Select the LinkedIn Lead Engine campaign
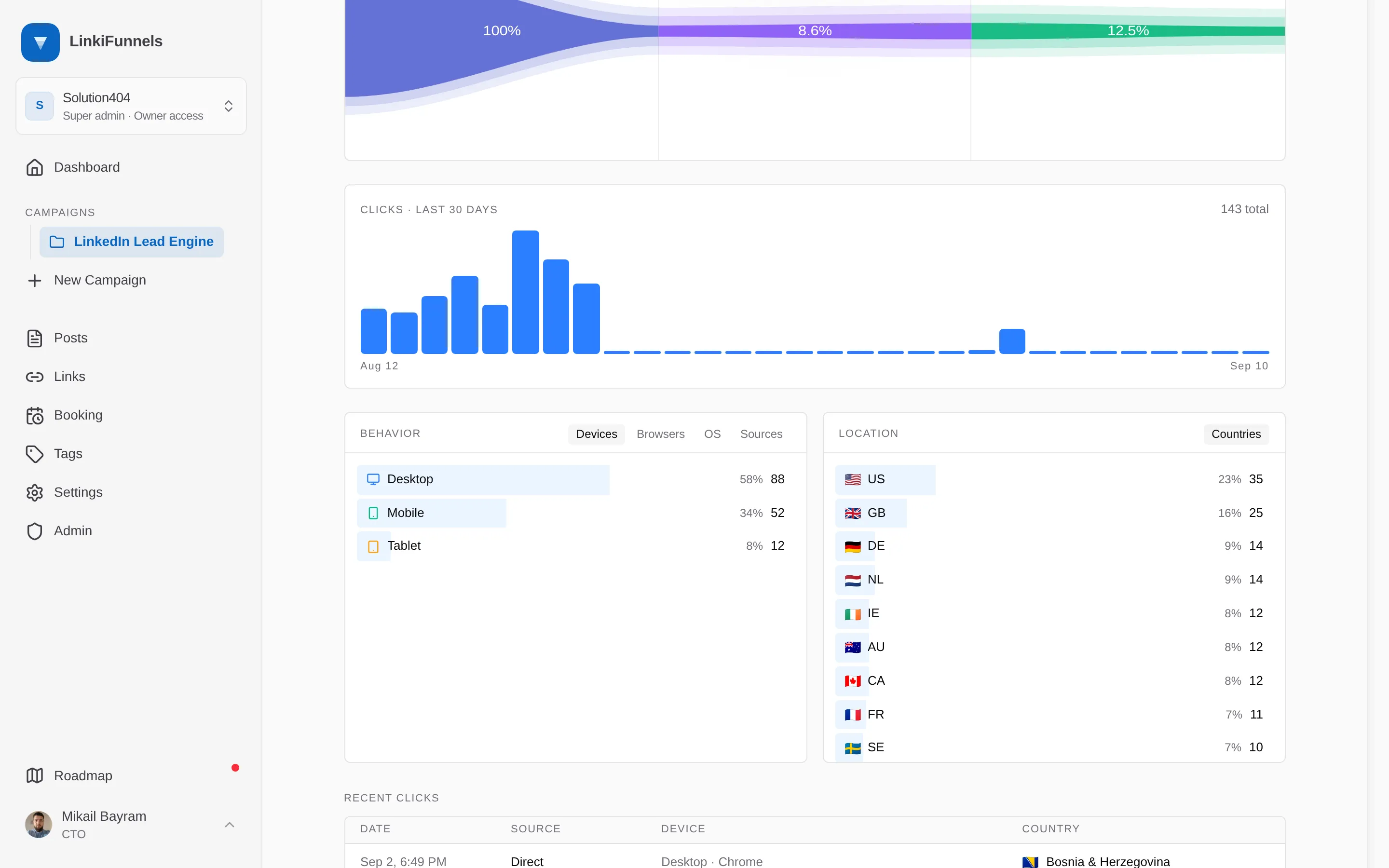This screenshot has width=1389, height=868. (x=132, y=242)
